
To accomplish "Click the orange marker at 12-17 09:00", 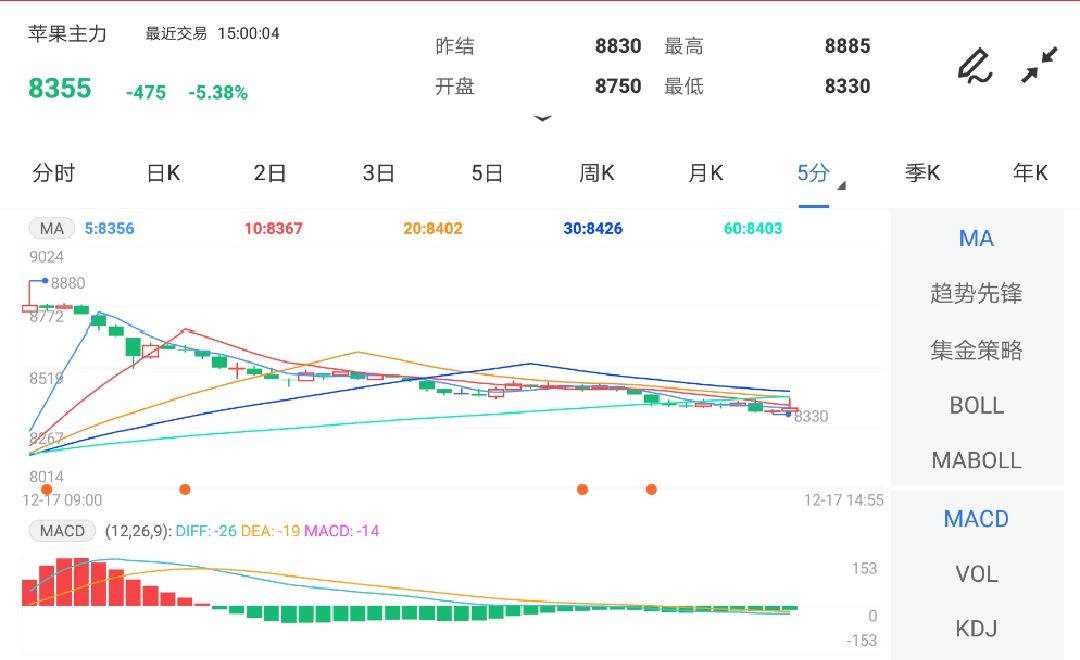I will [47, 490].
